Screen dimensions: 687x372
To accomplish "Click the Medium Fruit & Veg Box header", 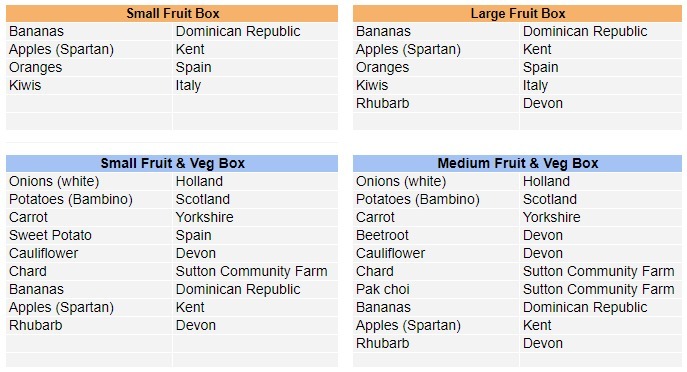I will pyautogui.click(x=517, y=163).
